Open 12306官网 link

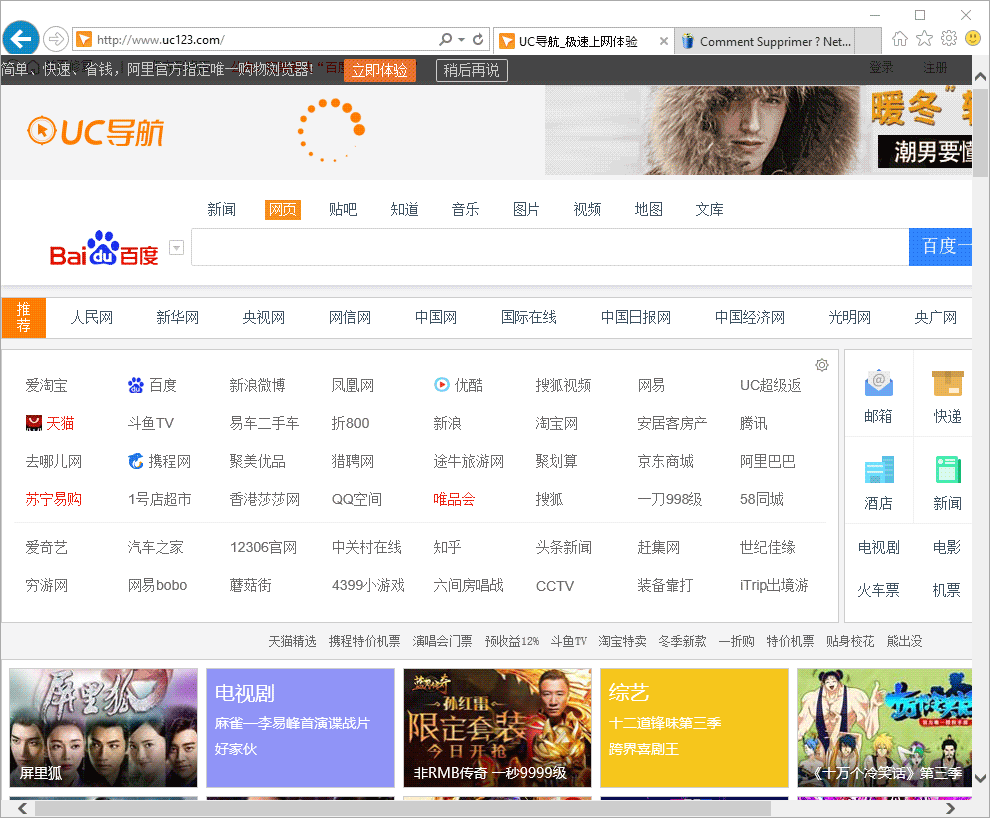263,547
